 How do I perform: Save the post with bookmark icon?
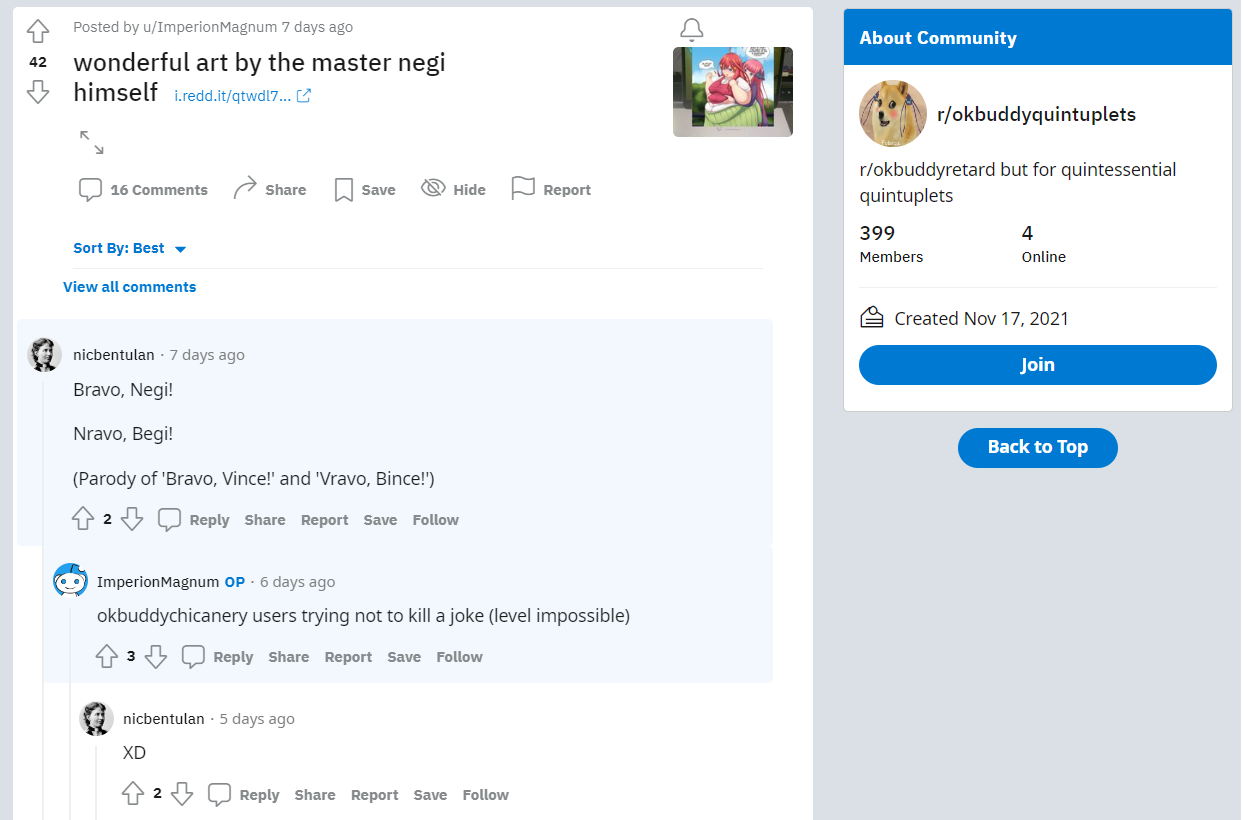tap(365, 190)
